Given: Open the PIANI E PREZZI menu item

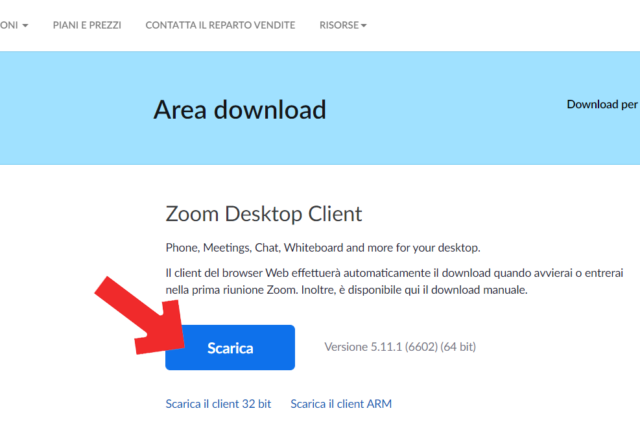Looking at the screenshot, I should click(87, 25).
